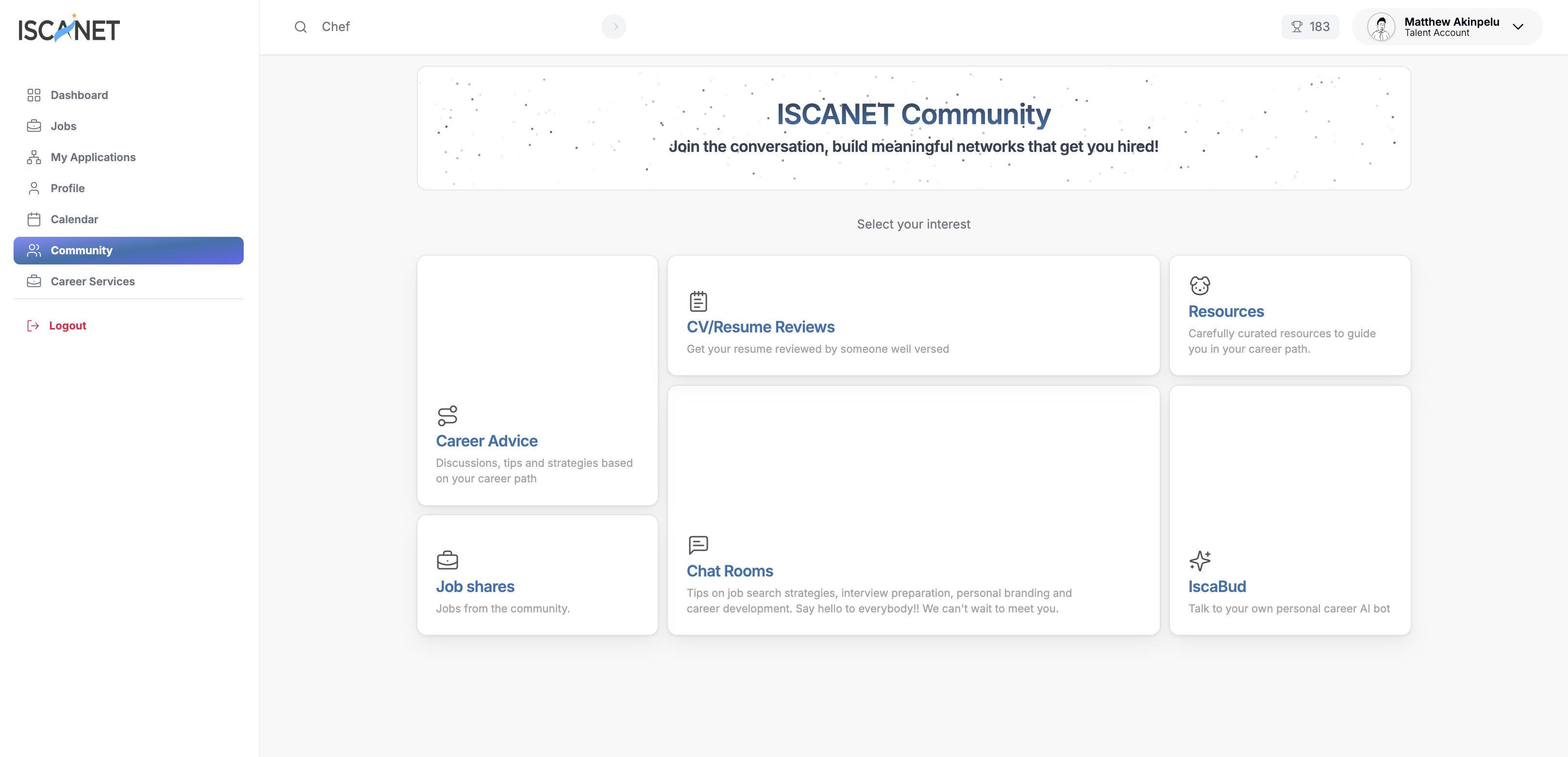The height and width of the screenshot is (757, 1568).
Task: Click the Logout exit icon
Action: pyautogui.click(x=33, y=326)
